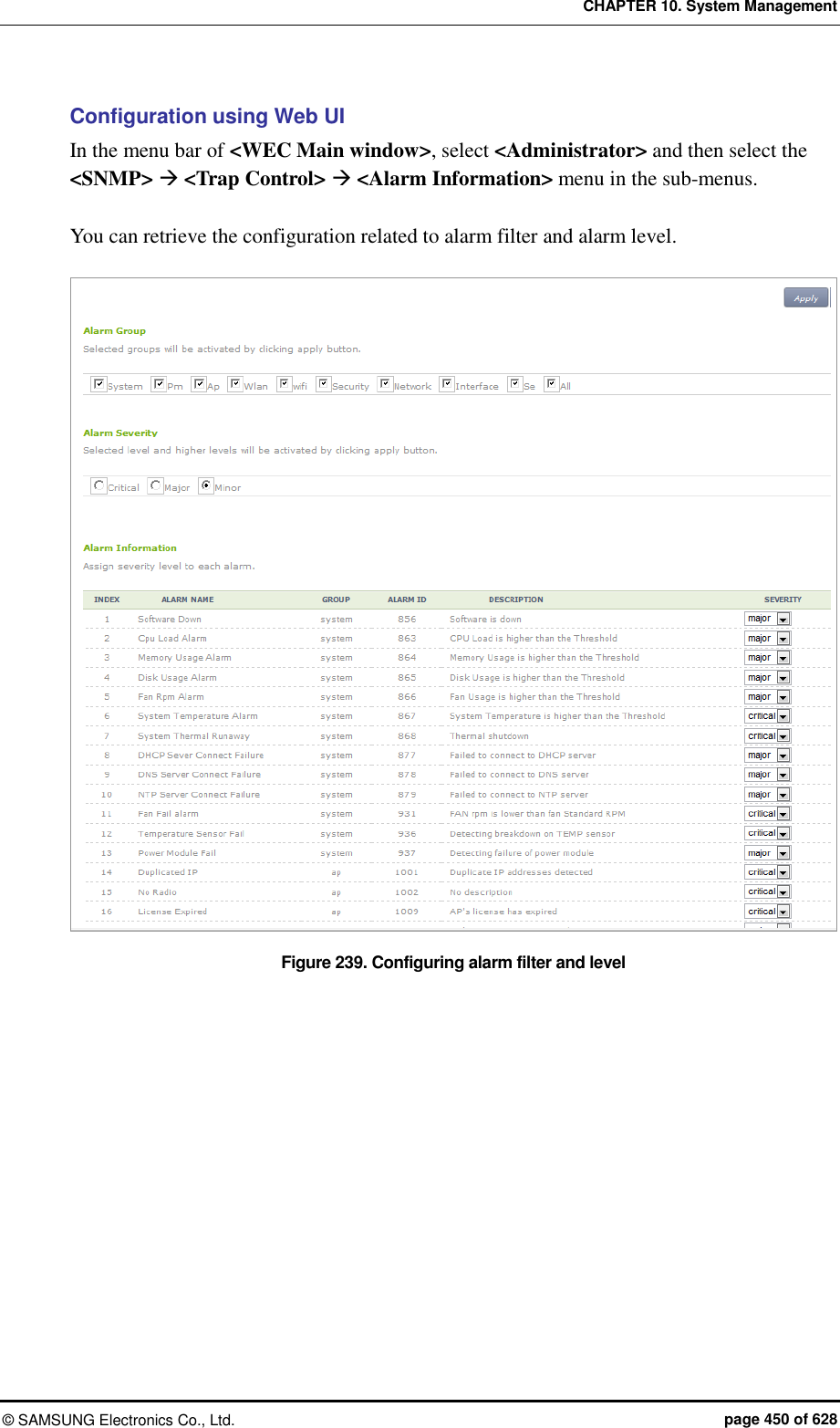This screenshot has height=1428, width=840.
Task: Open severity dropdown for License Expired
Action: coord(783,911)
